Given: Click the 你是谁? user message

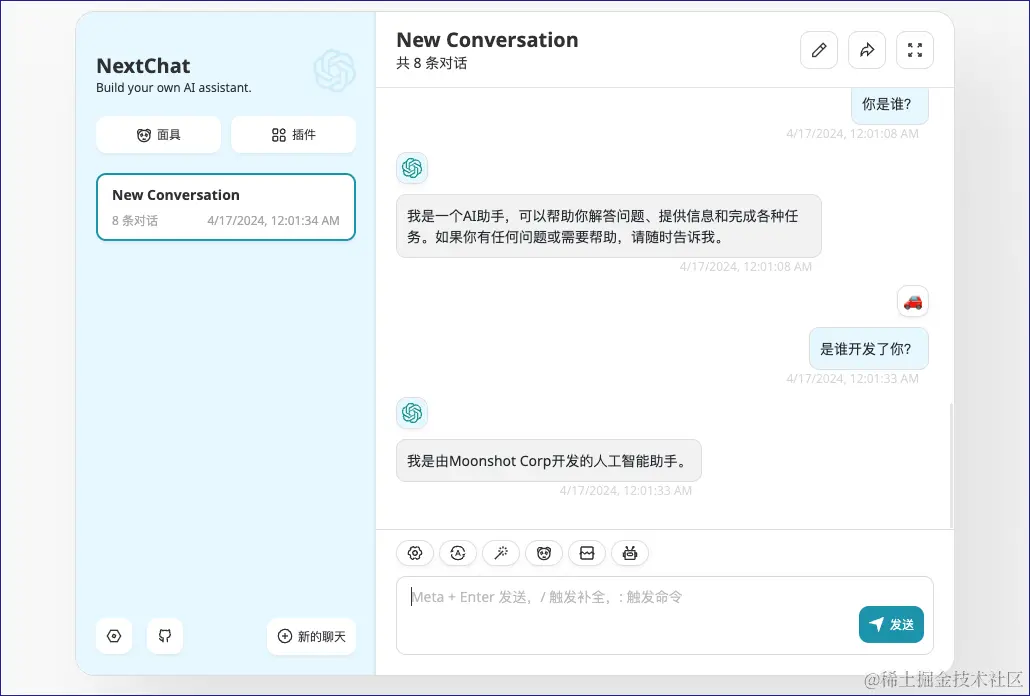Looking at the screenshot, I should [890, 104].
